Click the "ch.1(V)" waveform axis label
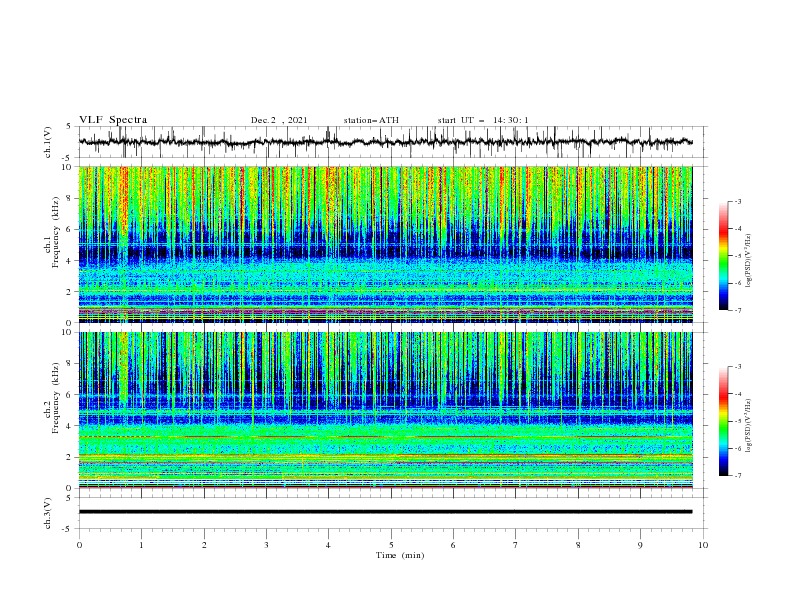 coord(48,142)
